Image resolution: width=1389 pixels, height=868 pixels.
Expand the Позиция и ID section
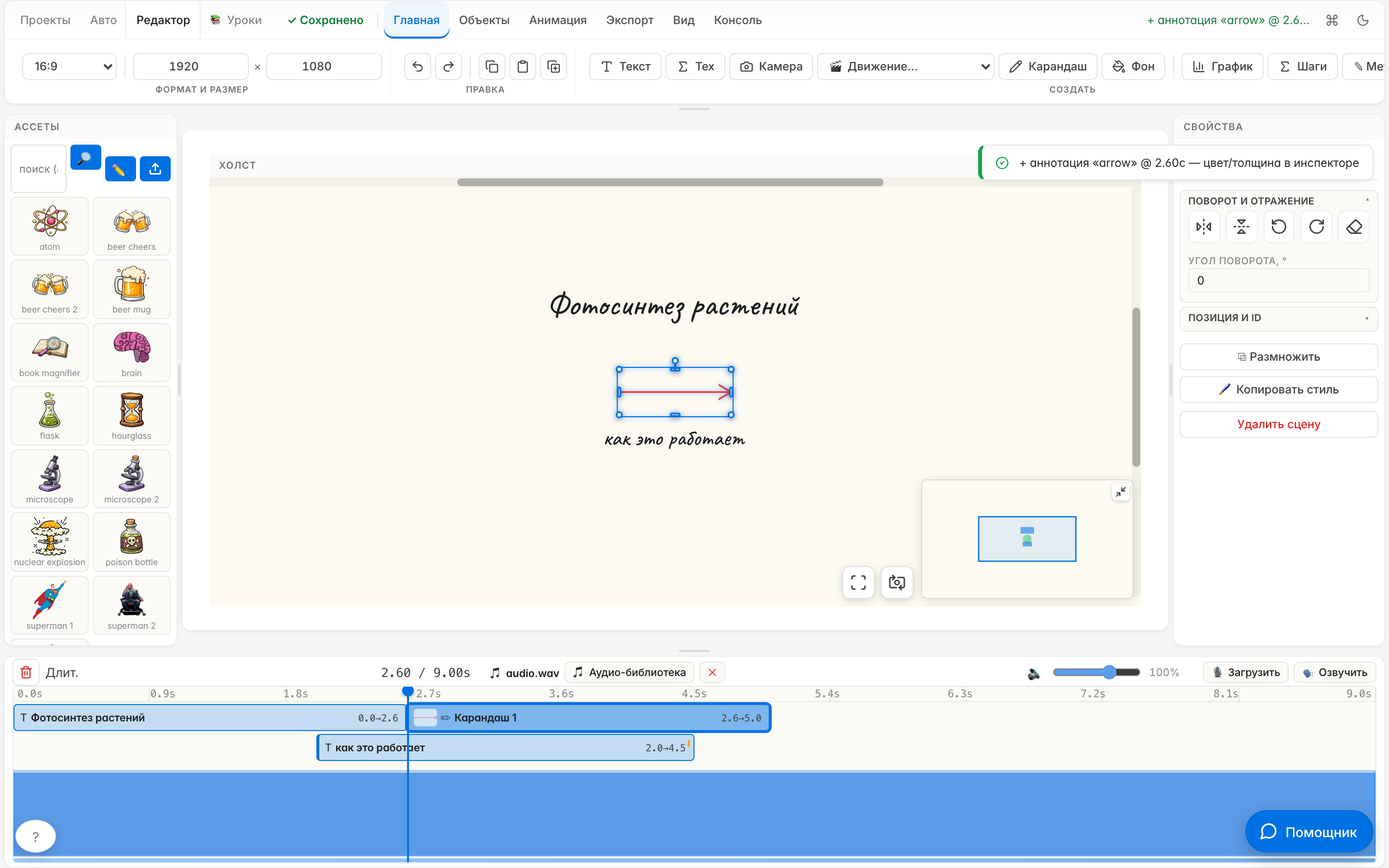[1279, 318]
